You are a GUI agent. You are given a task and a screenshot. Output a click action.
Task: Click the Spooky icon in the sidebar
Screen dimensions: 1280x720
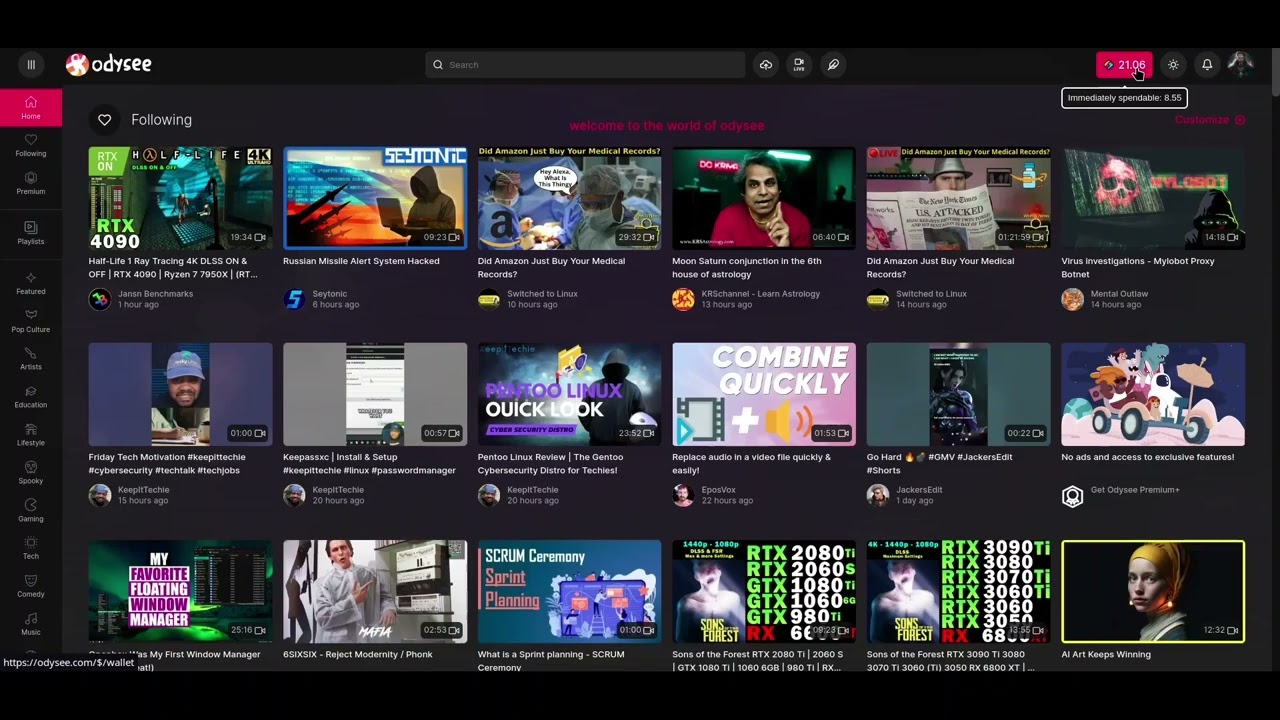[x=31, y=467]
